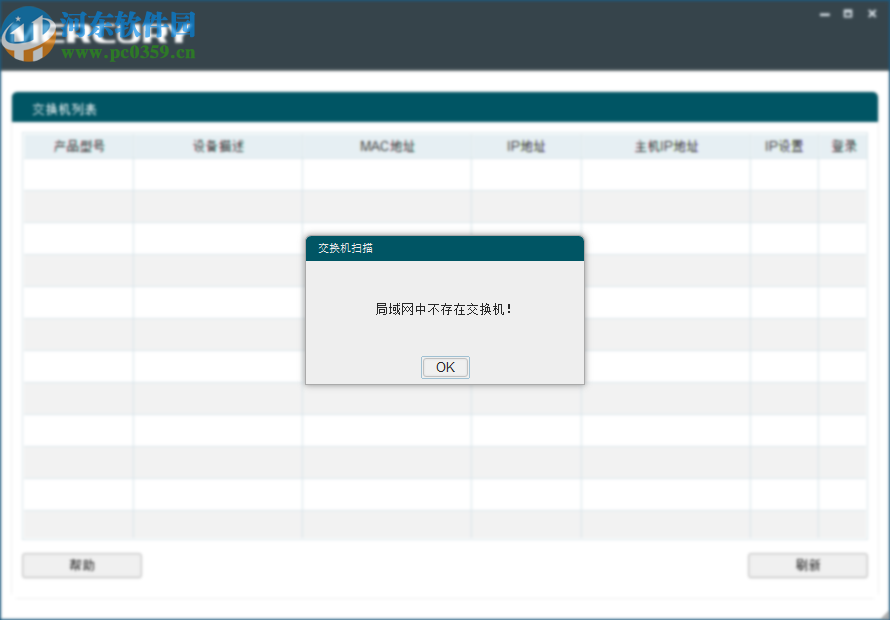The width and height of the screenshot is (890, 620).
Task: Confirm the dialog with the OK button
Action: tap(445, 367)
